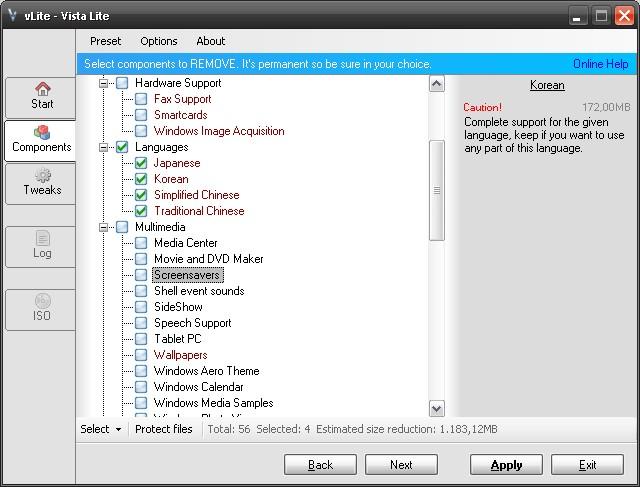This screenshot has height=487, width=640.
Task: Click the Tweaks gear icon
Action: (x=42, y=176)
